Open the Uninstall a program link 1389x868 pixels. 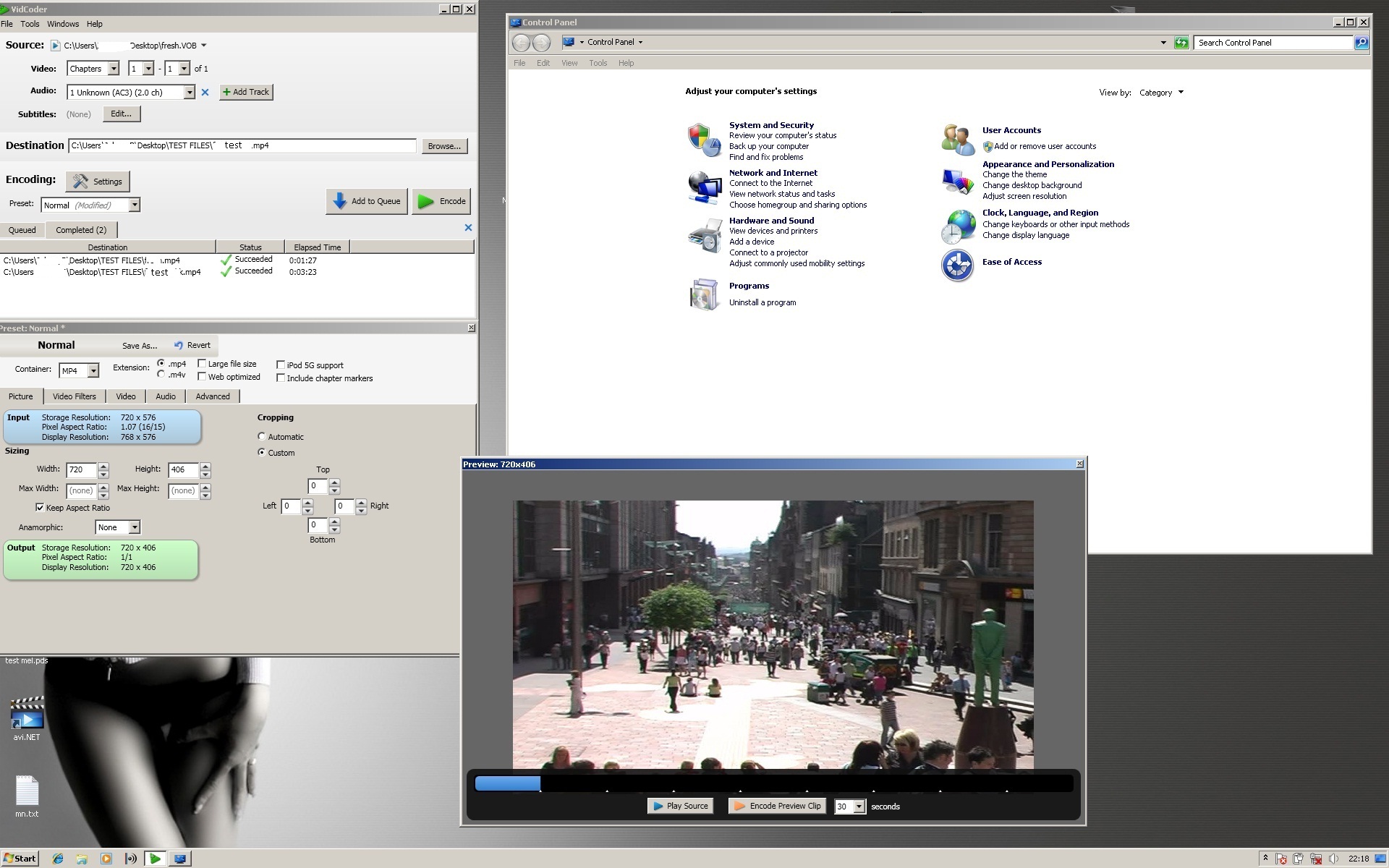click(763, 302)
